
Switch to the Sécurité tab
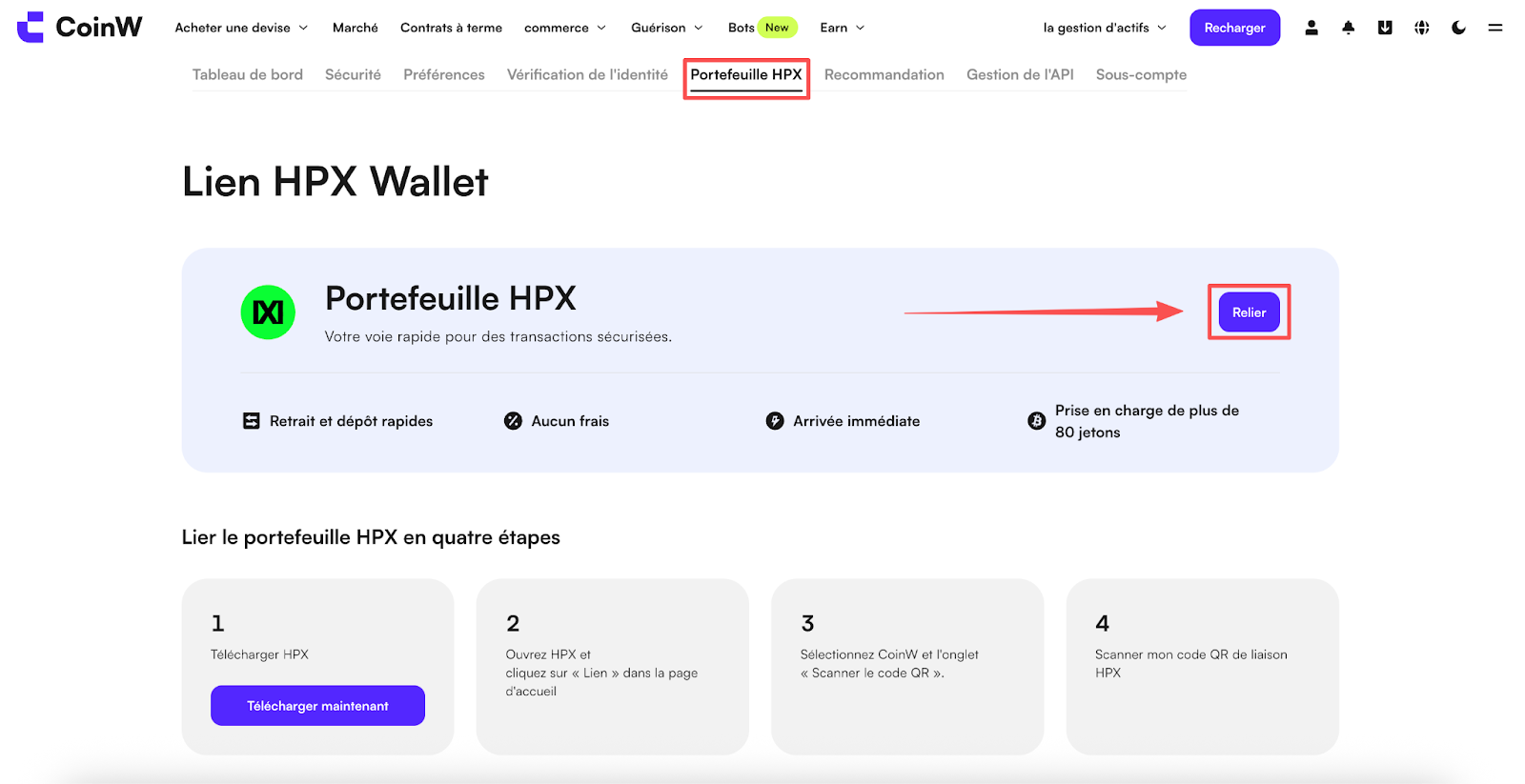(x=353, y=74)
